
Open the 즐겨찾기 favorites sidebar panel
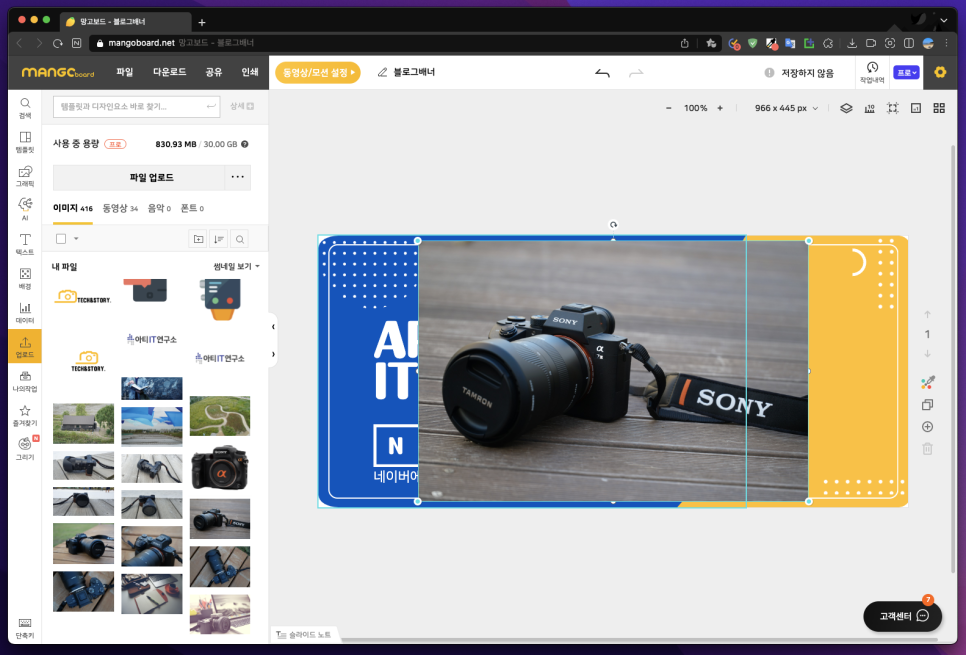[25, 416]
